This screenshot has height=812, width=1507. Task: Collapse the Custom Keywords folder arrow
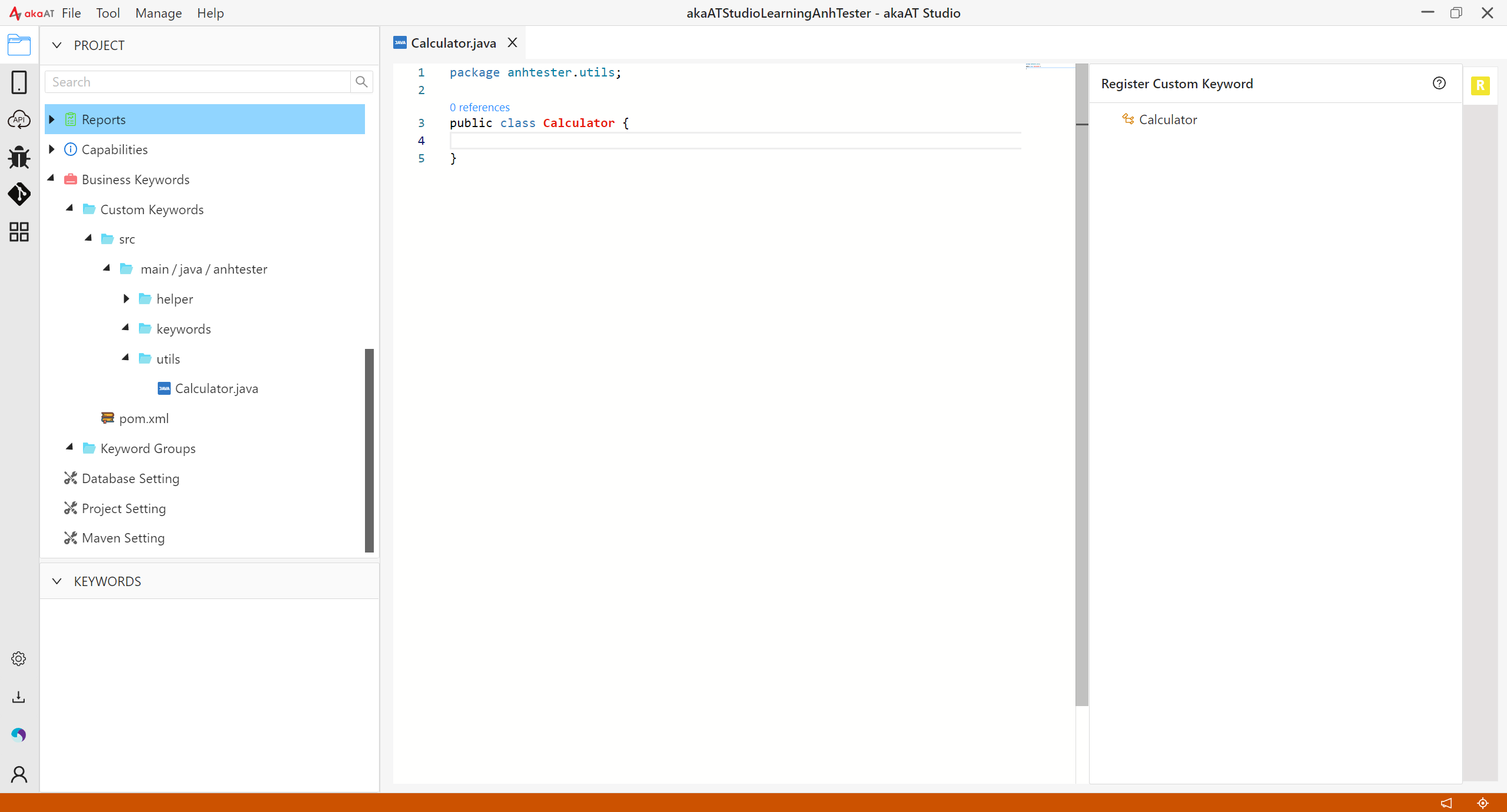coord(70,208)
